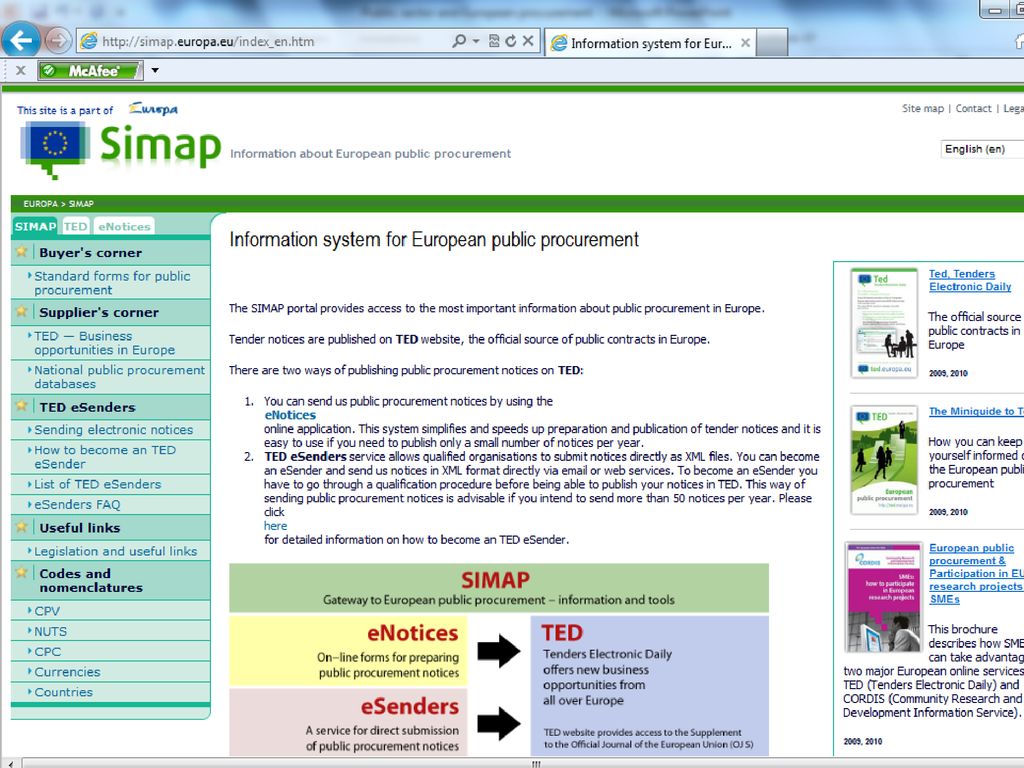Open TED — Business opportunities in Europe
The width and height of the screenshot is (1024, 768).
click(104, 343)
